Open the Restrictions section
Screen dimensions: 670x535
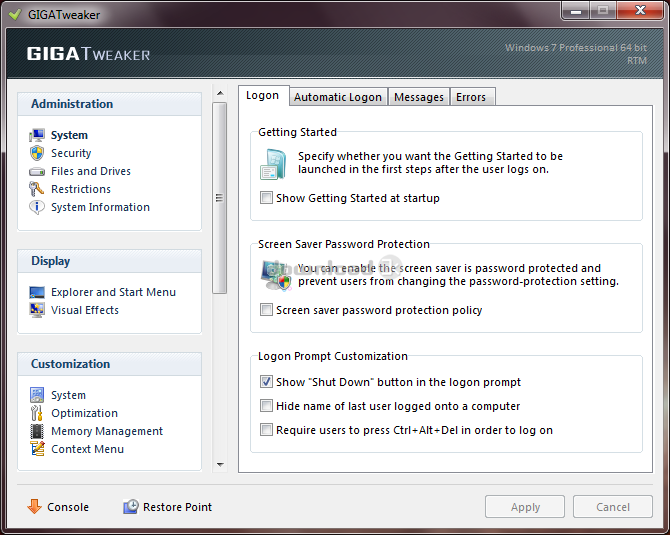[81, 189]
